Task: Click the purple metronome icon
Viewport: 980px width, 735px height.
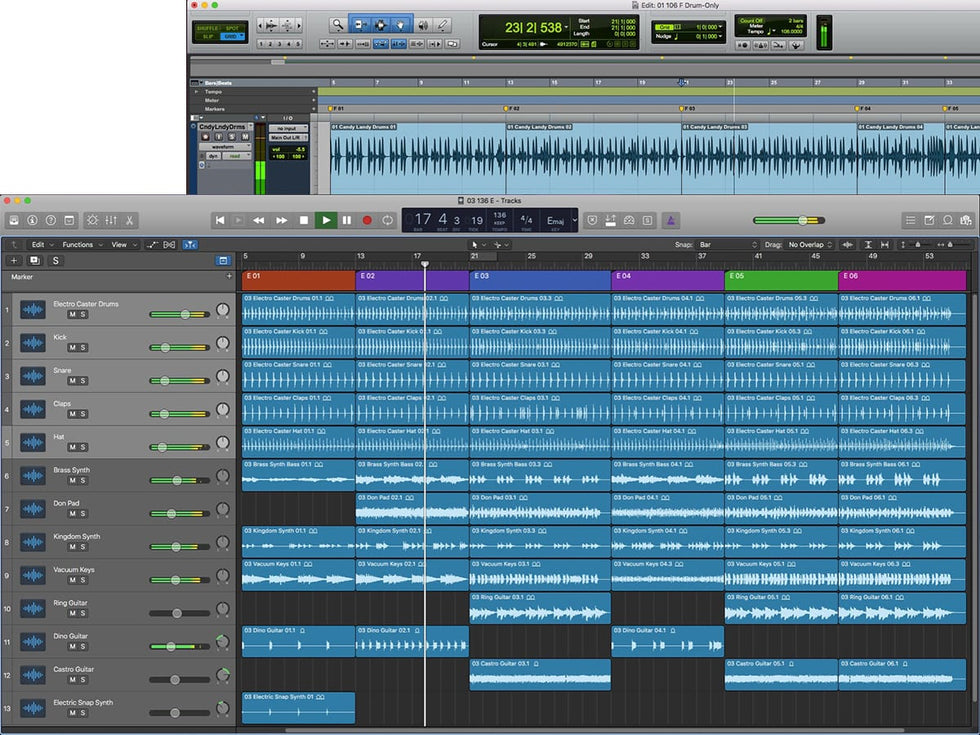Action: tap(673, 220)
